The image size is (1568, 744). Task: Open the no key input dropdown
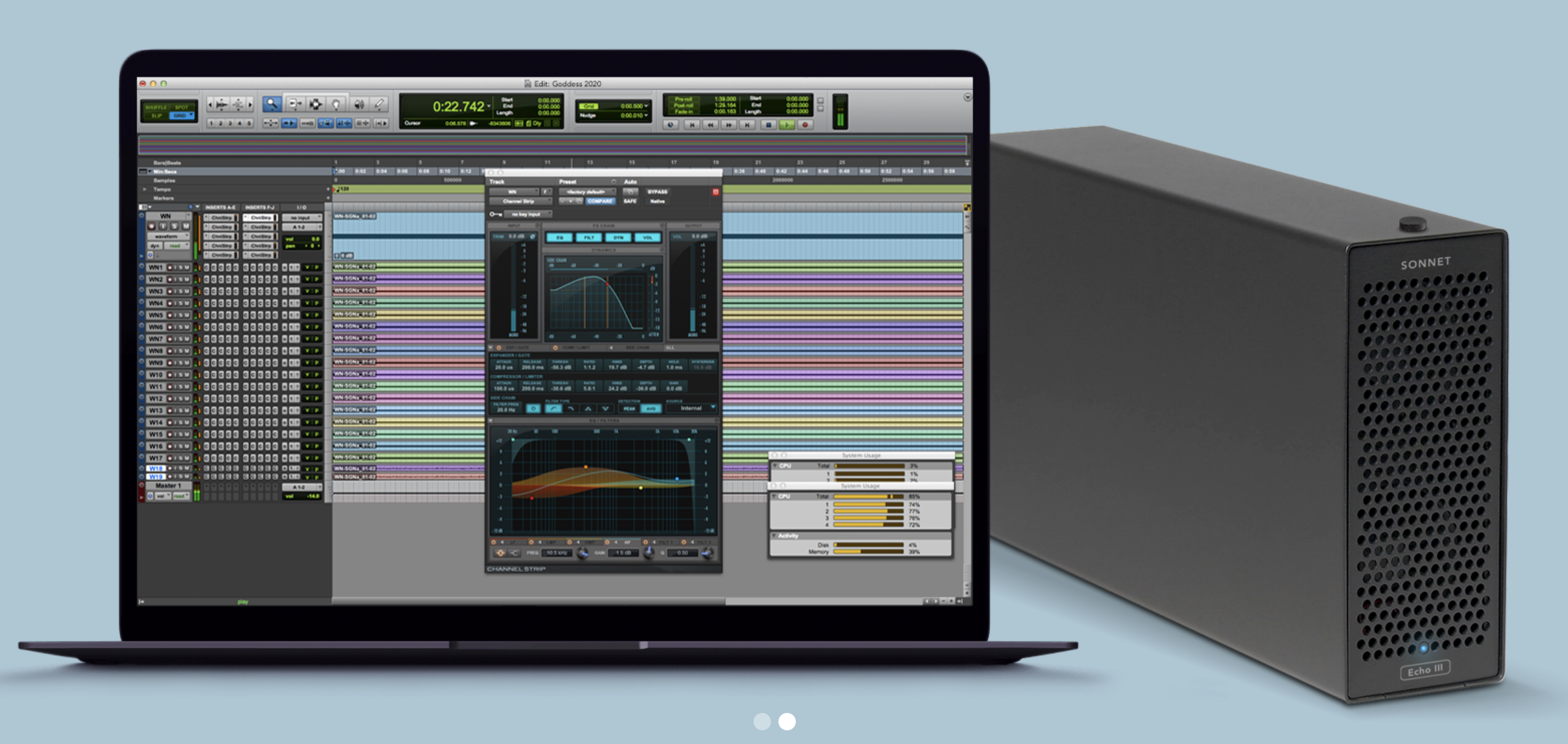point(526,214)
